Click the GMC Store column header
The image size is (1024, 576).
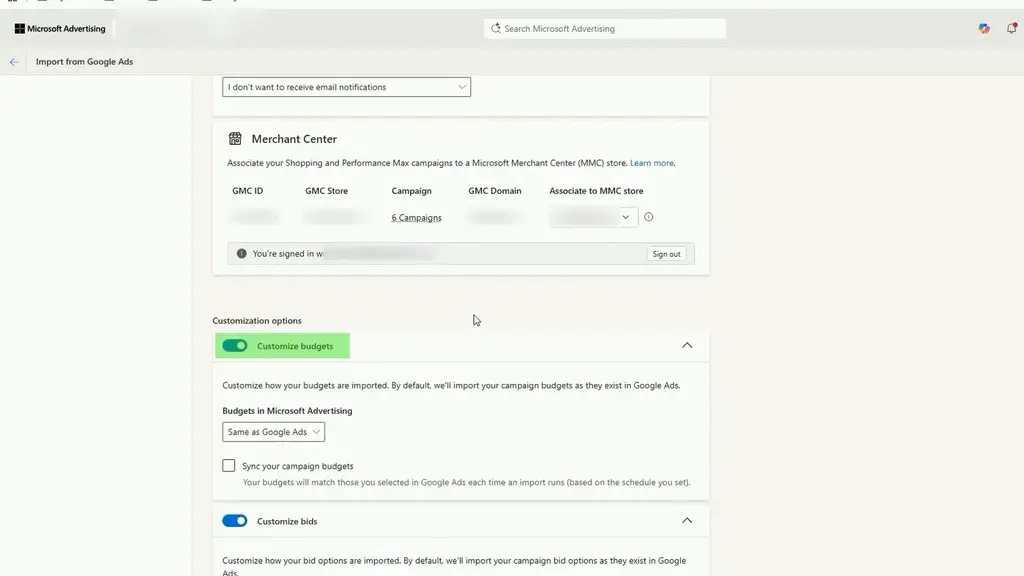pos(327,191)
